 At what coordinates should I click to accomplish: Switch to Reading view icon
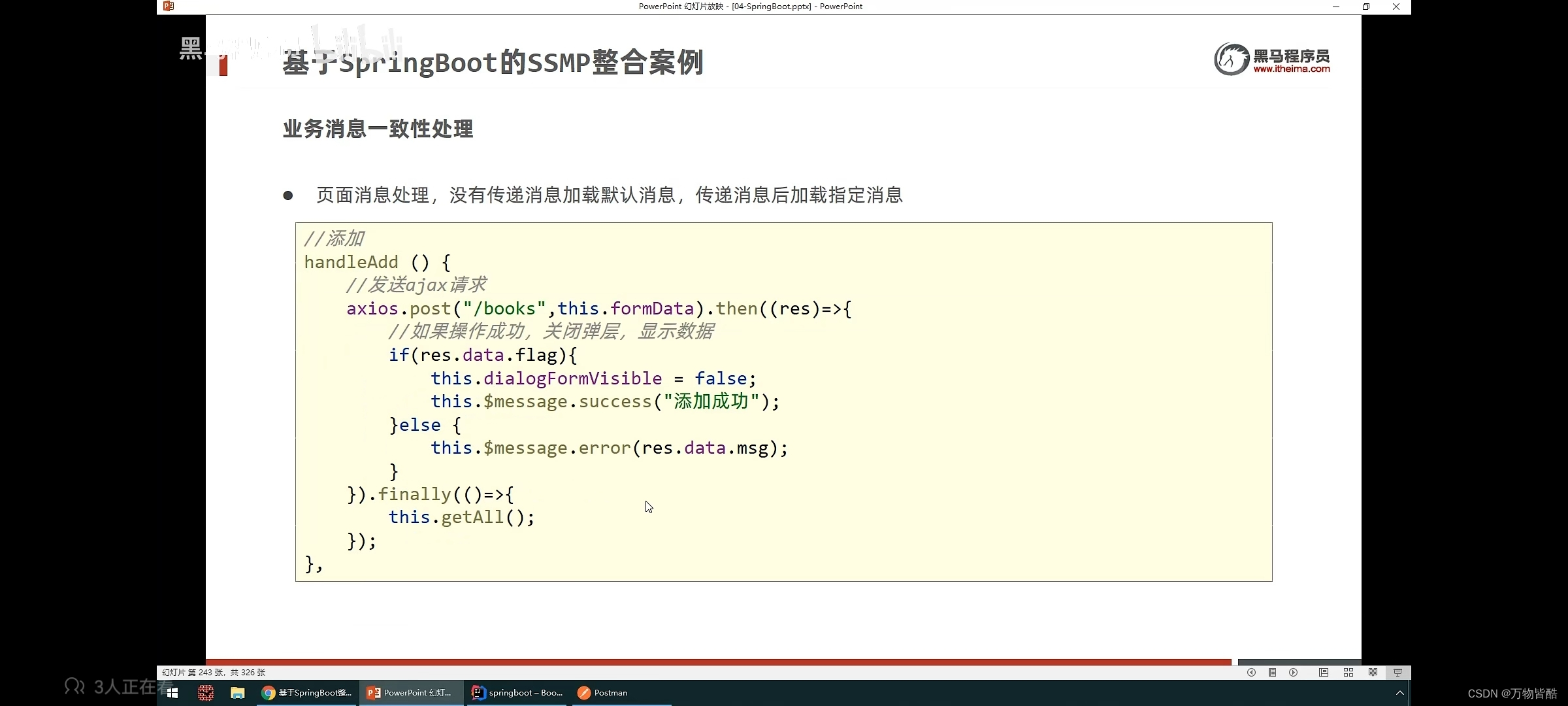coord(1373,672)
